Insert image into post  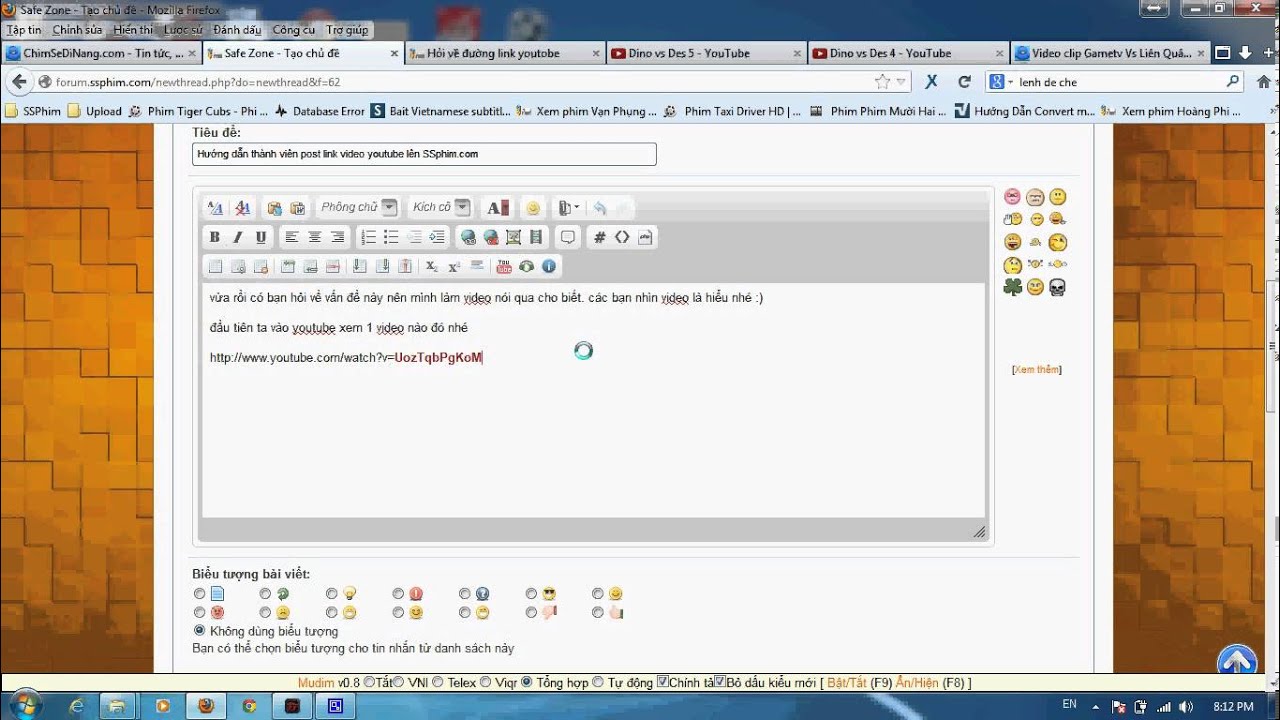(513, 237)
